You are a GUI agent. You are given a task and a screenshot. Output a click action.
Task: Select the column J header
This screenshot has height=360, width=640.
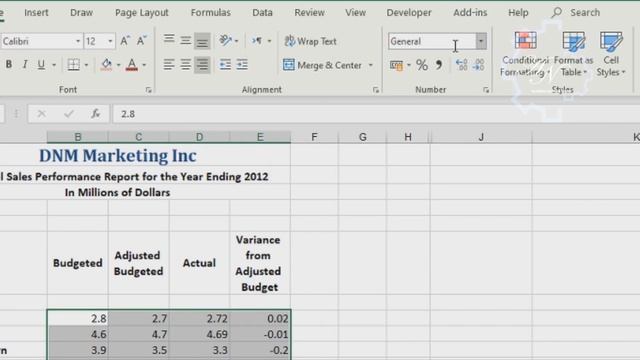click(x=481, y=137)
